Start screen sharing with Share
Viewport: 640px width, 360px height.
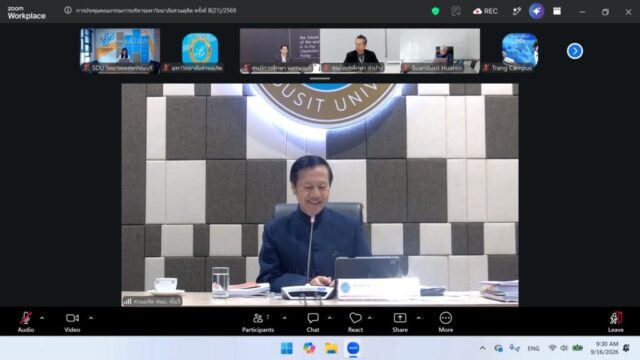(x=400, y=322)
